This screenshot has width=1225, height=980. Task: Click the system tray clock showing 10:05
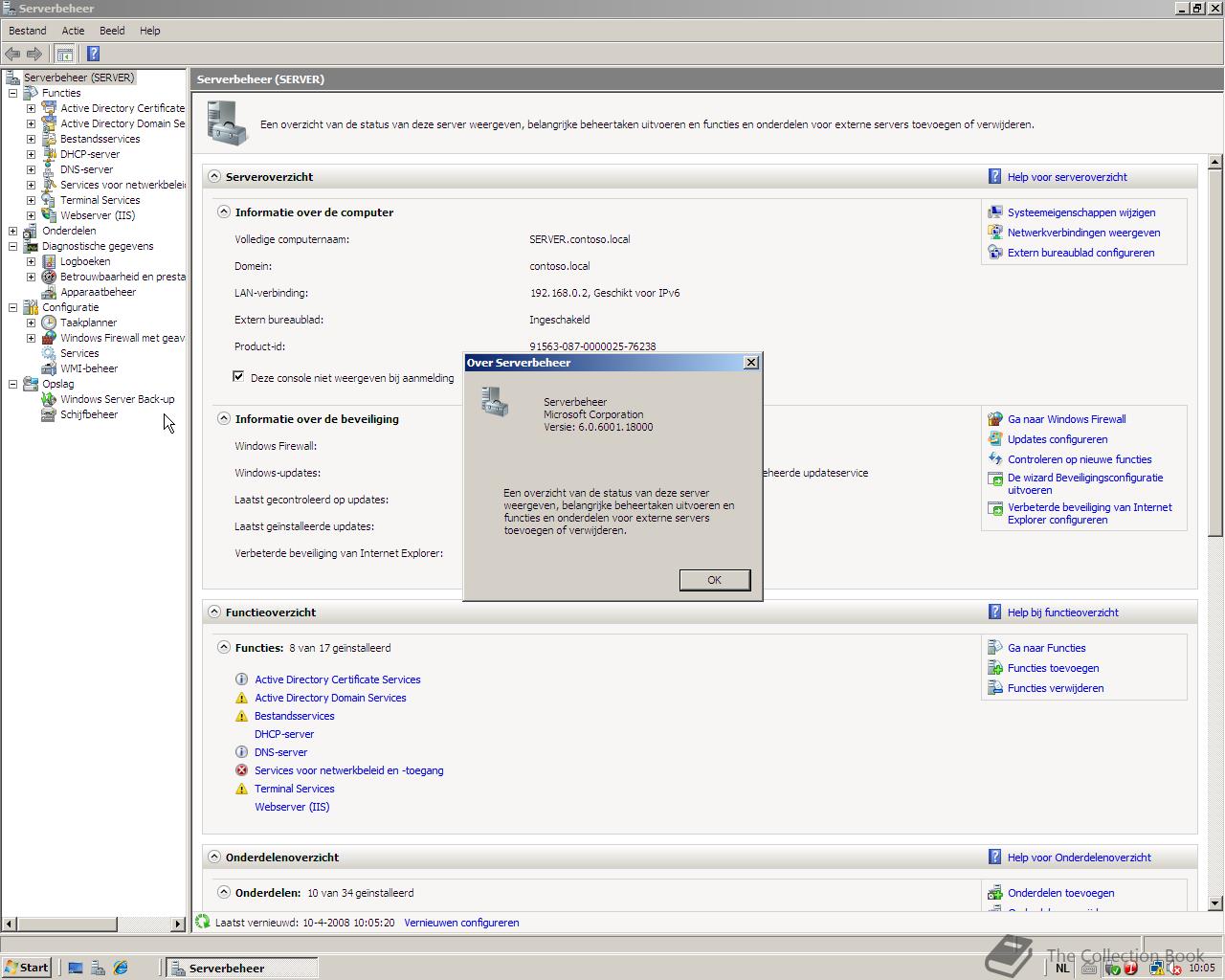1201,968
